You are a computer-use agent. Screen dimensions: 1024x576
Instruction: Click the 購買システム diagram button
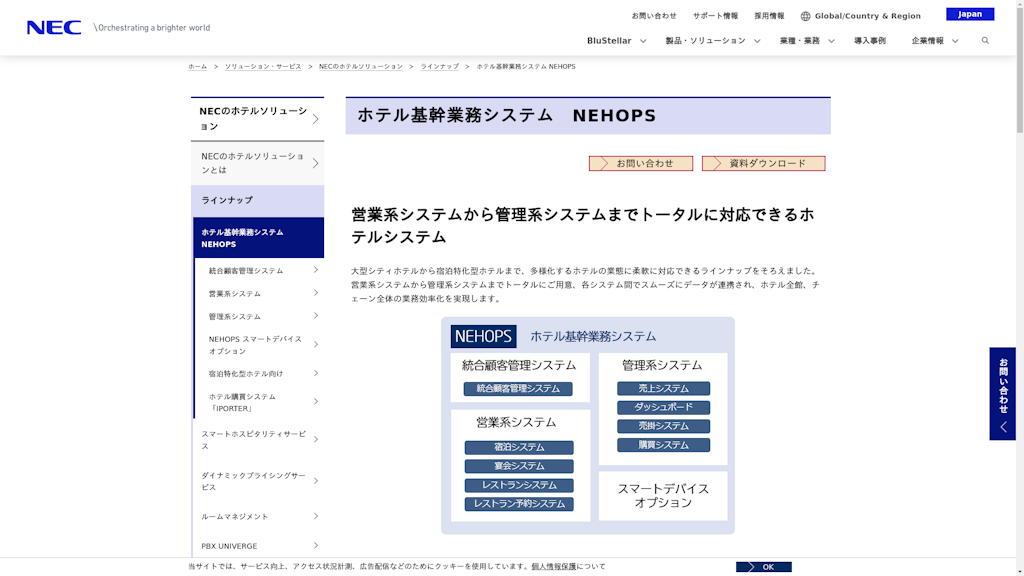coord(663,445)
